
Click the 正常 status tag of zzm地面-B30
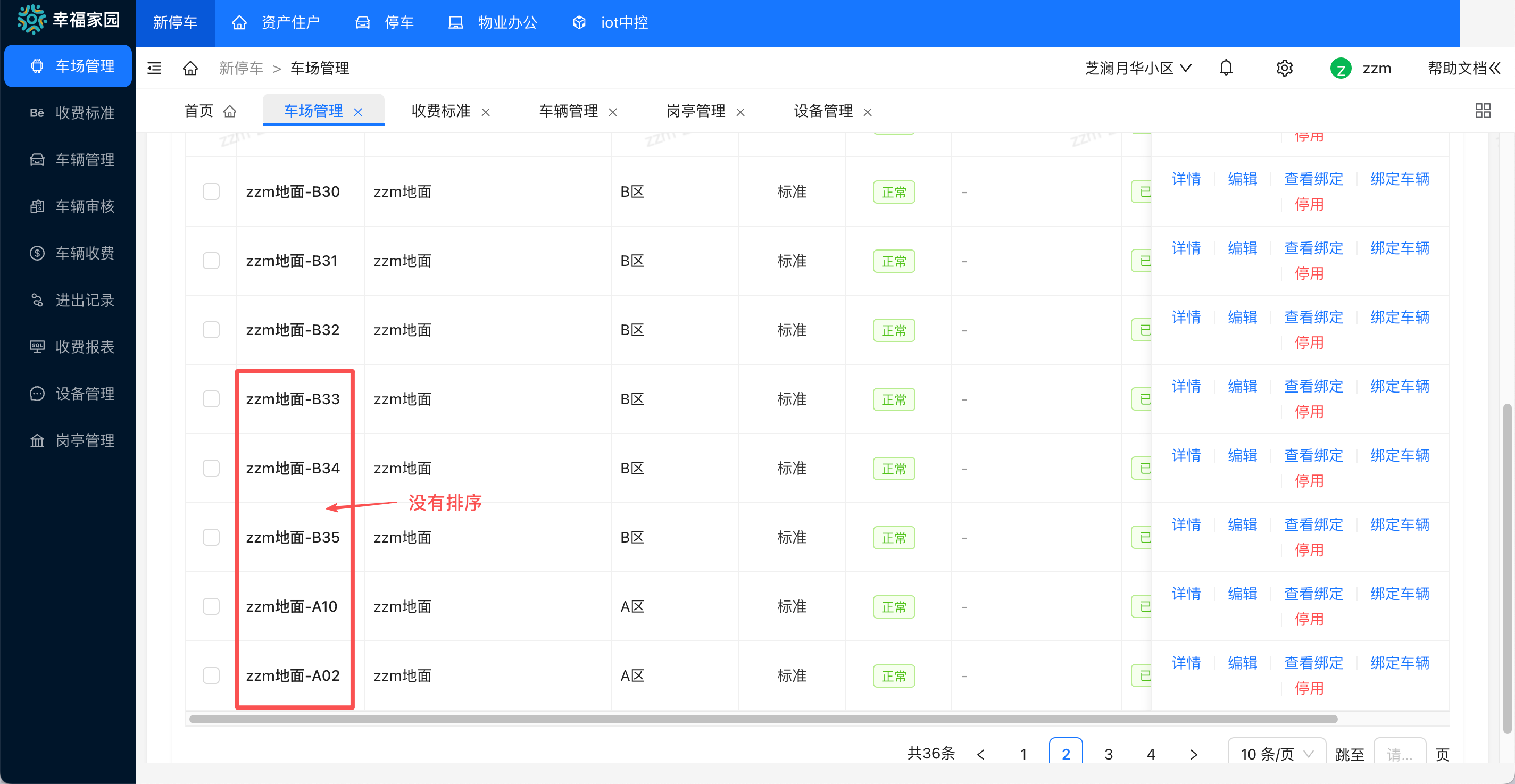click(894, 193)
